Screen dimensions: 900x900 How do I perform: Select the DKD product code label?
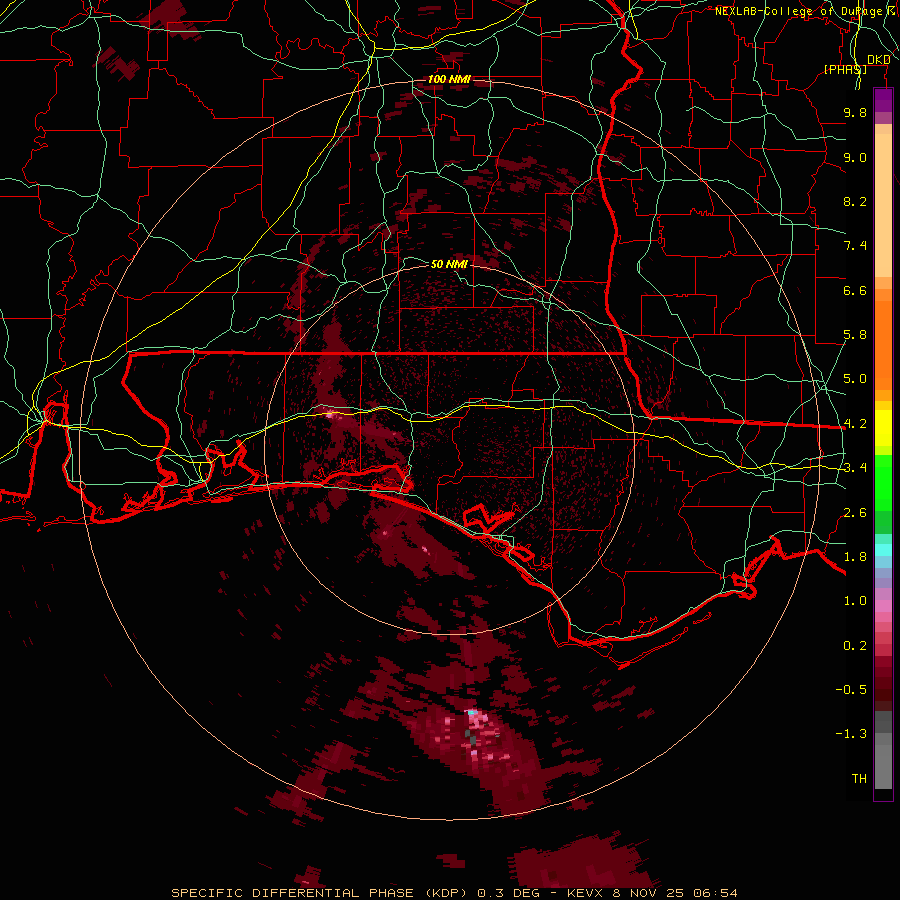click(879, 60)
